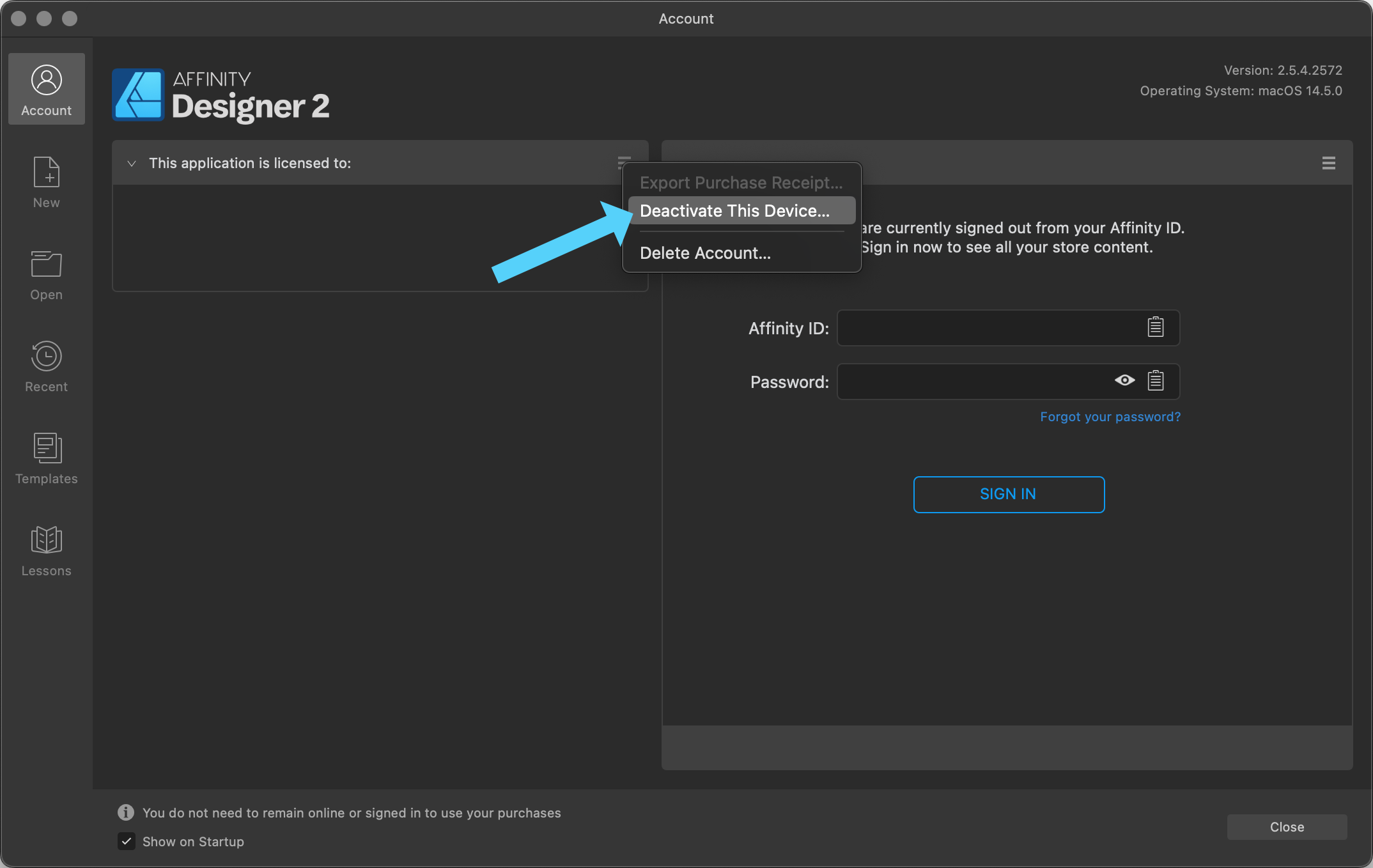This screenshot has height=868, width=1373.
Task: Open the New document section
Action: 46,182
